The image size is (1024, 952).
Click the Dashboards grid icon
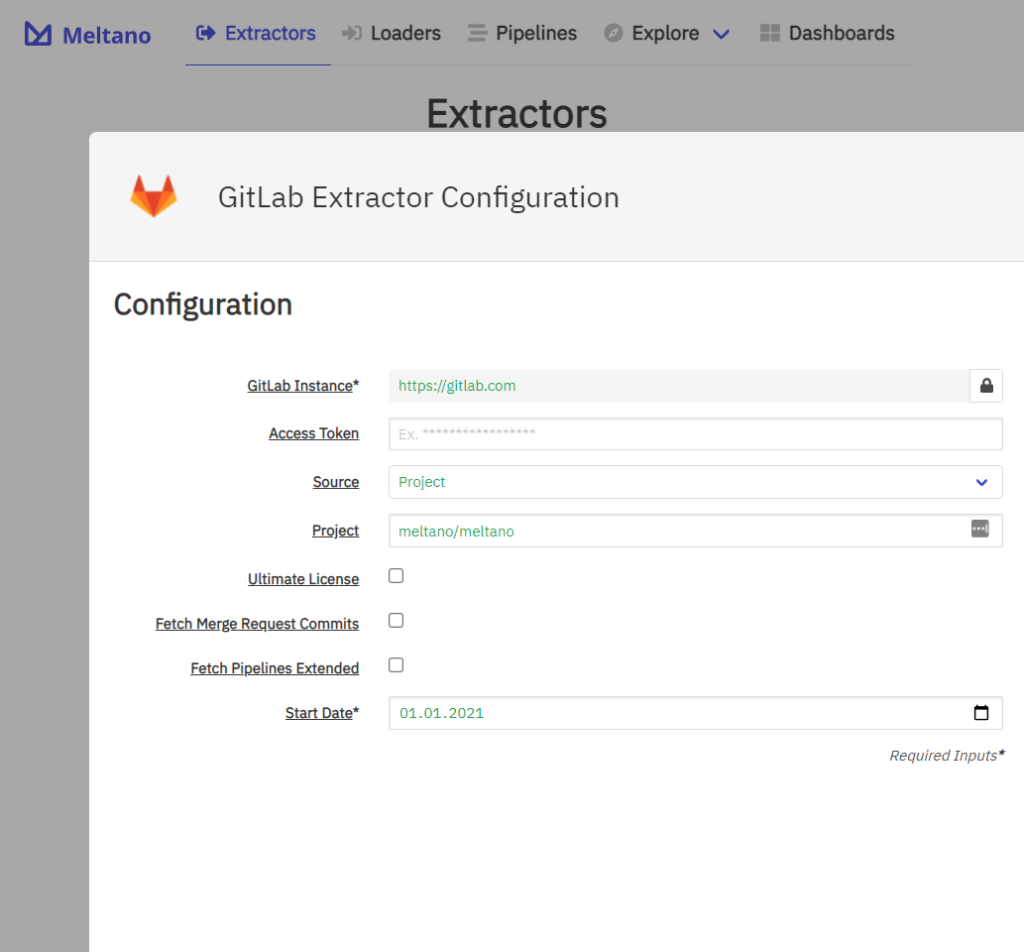[x=770, y=32]
